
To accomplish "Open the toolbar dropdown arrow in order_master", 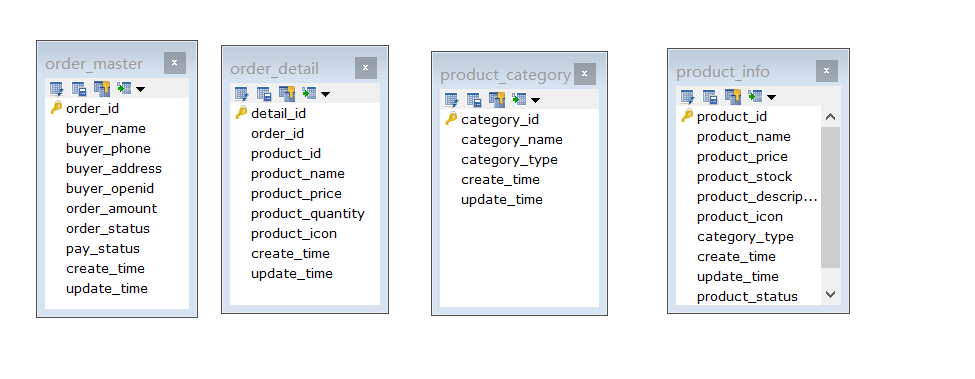I will pyautogui.click(x=140, y=89).
